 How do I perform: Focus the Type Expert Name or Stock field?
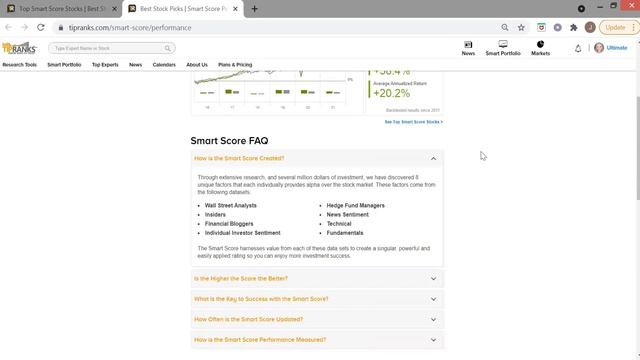(x=112, y=48)
